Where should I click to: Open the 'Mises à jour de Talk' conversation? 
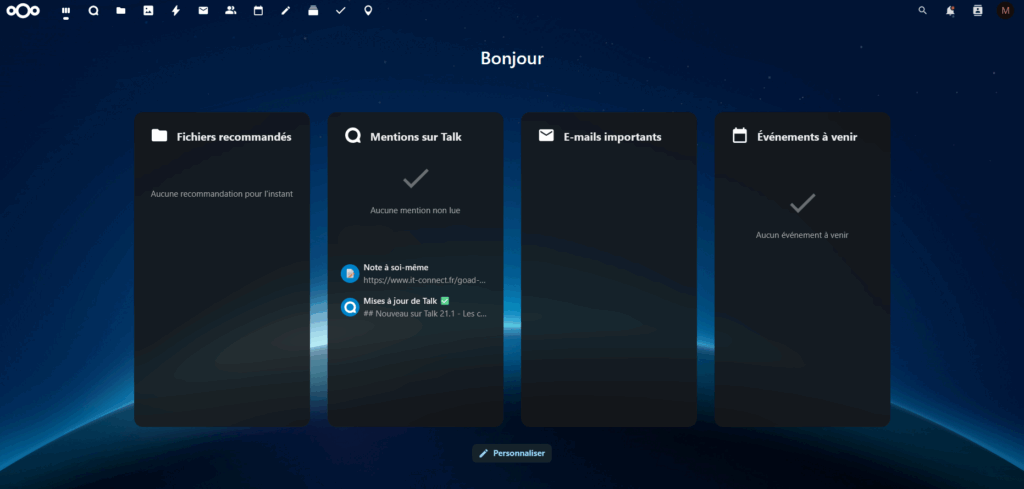pos(415,307)
